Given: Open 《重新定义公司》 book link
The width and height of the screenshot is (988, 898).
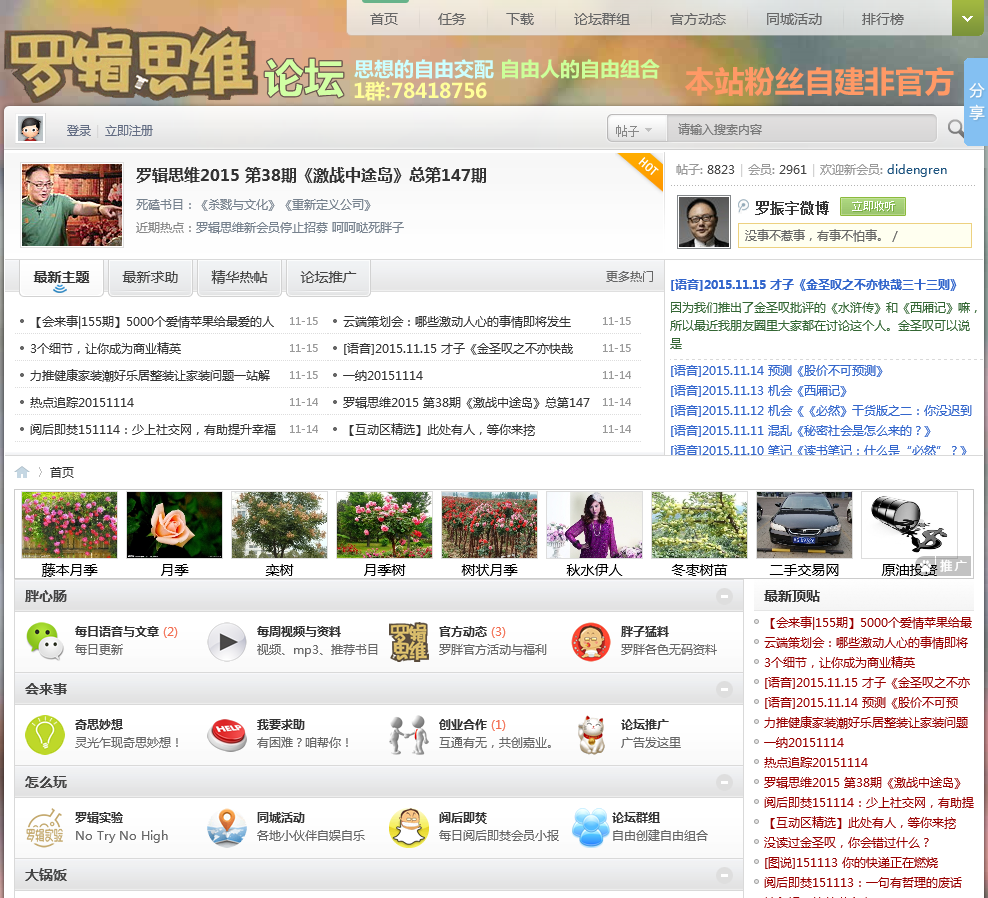Looking at the screenshot, I should [328, 205].
